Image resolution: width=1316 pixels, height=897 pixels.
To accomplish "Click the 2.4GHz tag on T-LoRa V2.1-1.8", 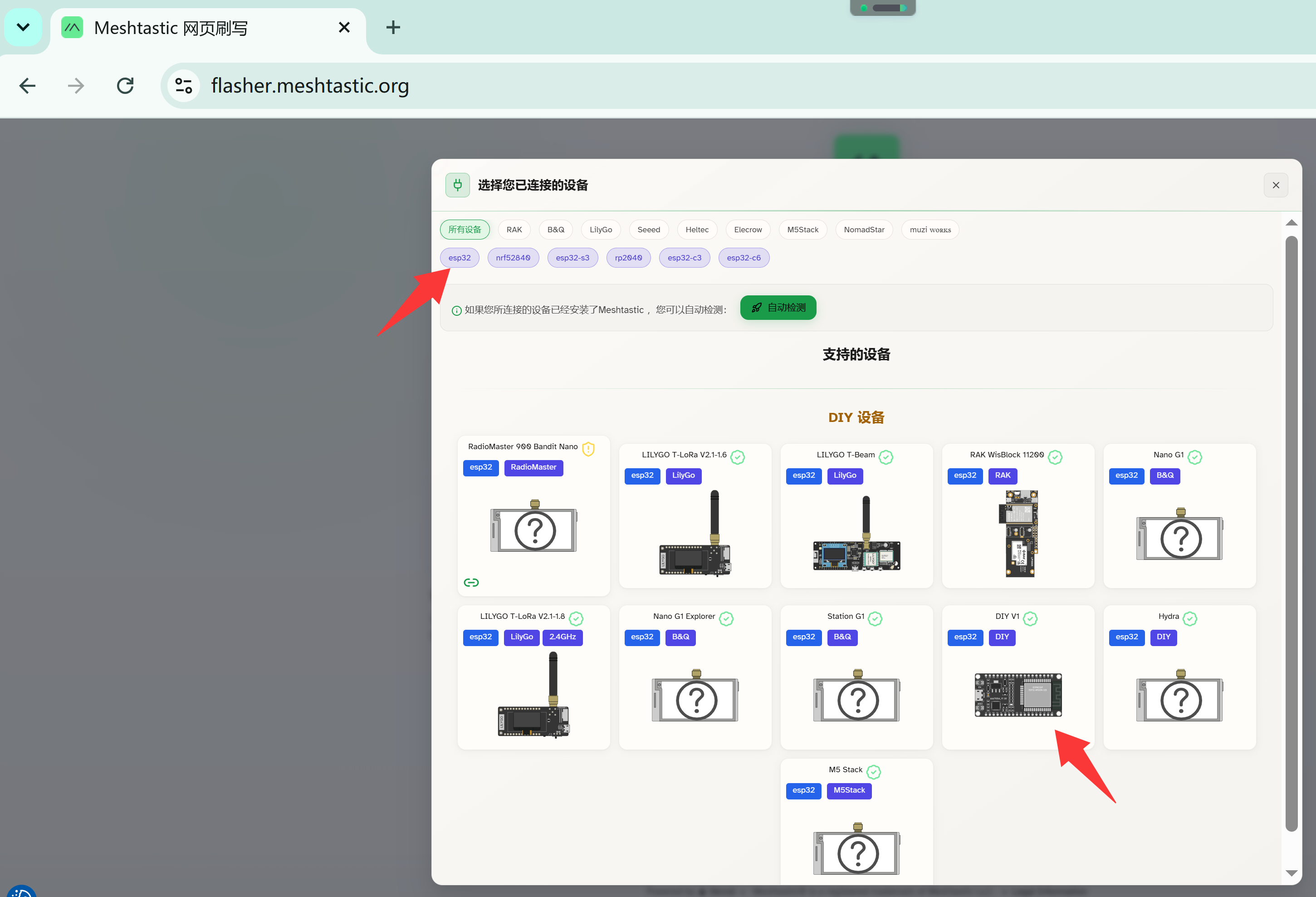I will (x=563, y=637).
